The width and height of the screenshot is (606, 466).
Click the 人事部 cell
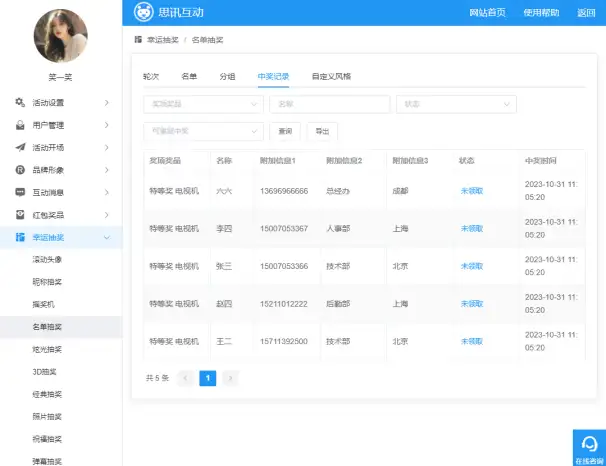tap(338, 228)
